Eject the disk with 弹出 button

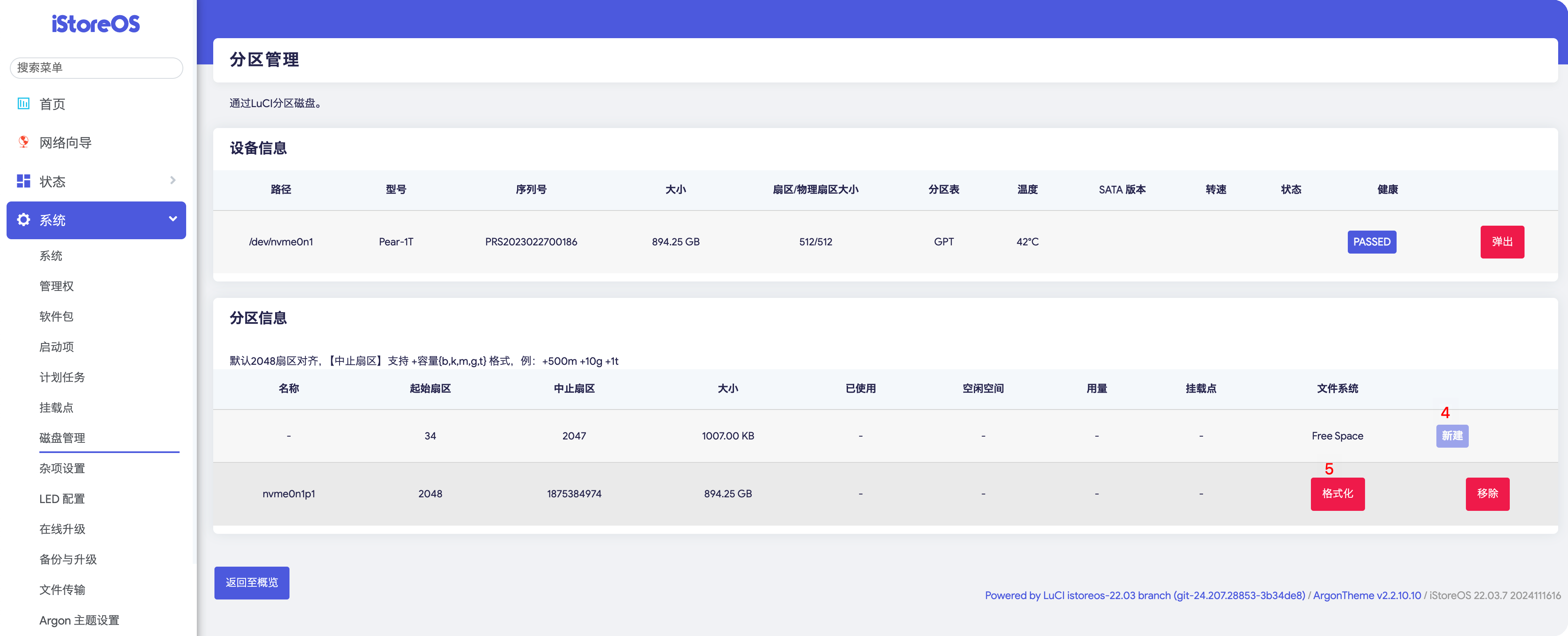pos(1502,242)
